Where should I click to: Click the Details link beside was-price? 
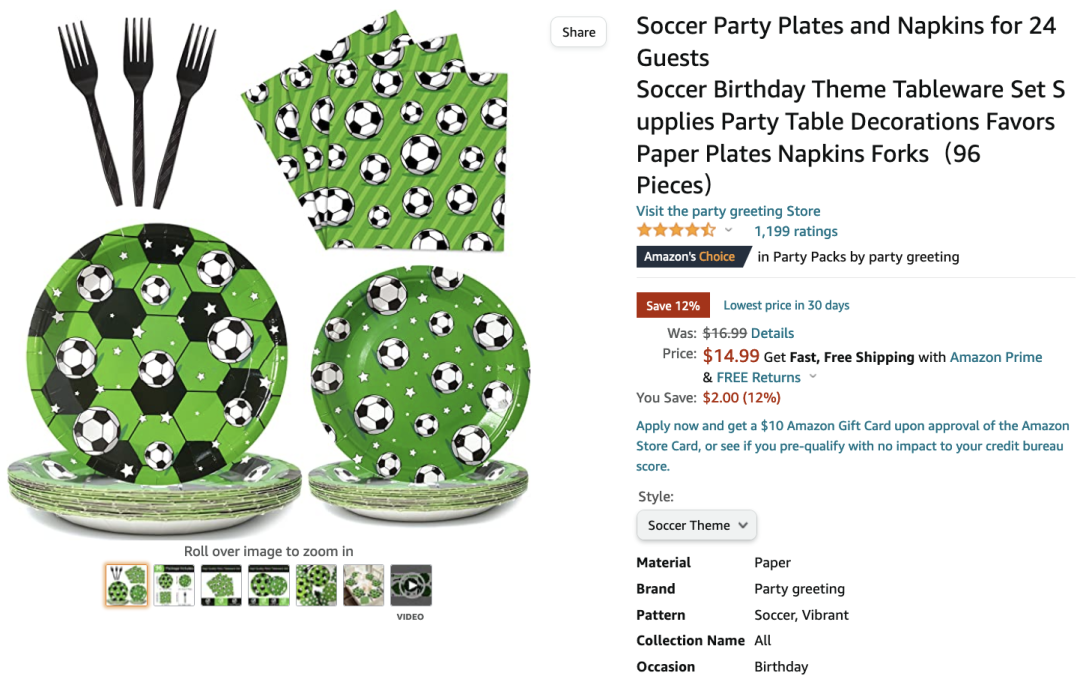click(x=772, y=333)
